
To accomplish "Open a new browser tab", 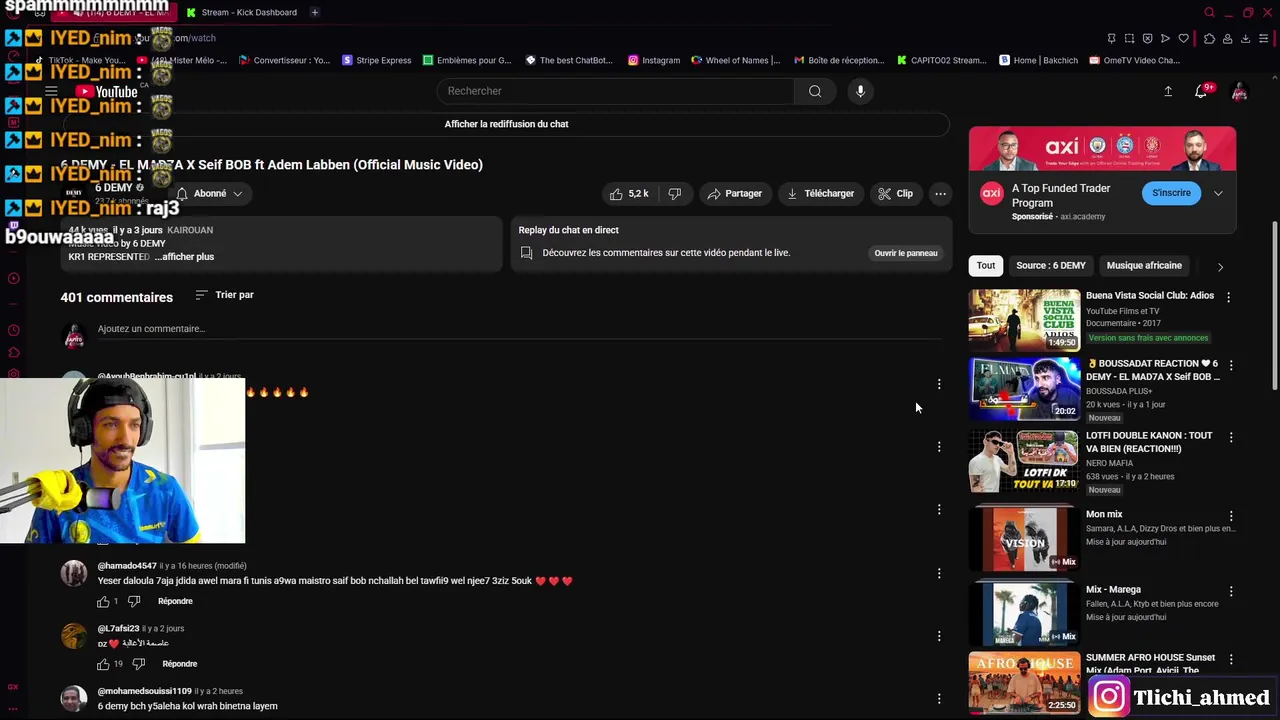I will coord(314,12).
